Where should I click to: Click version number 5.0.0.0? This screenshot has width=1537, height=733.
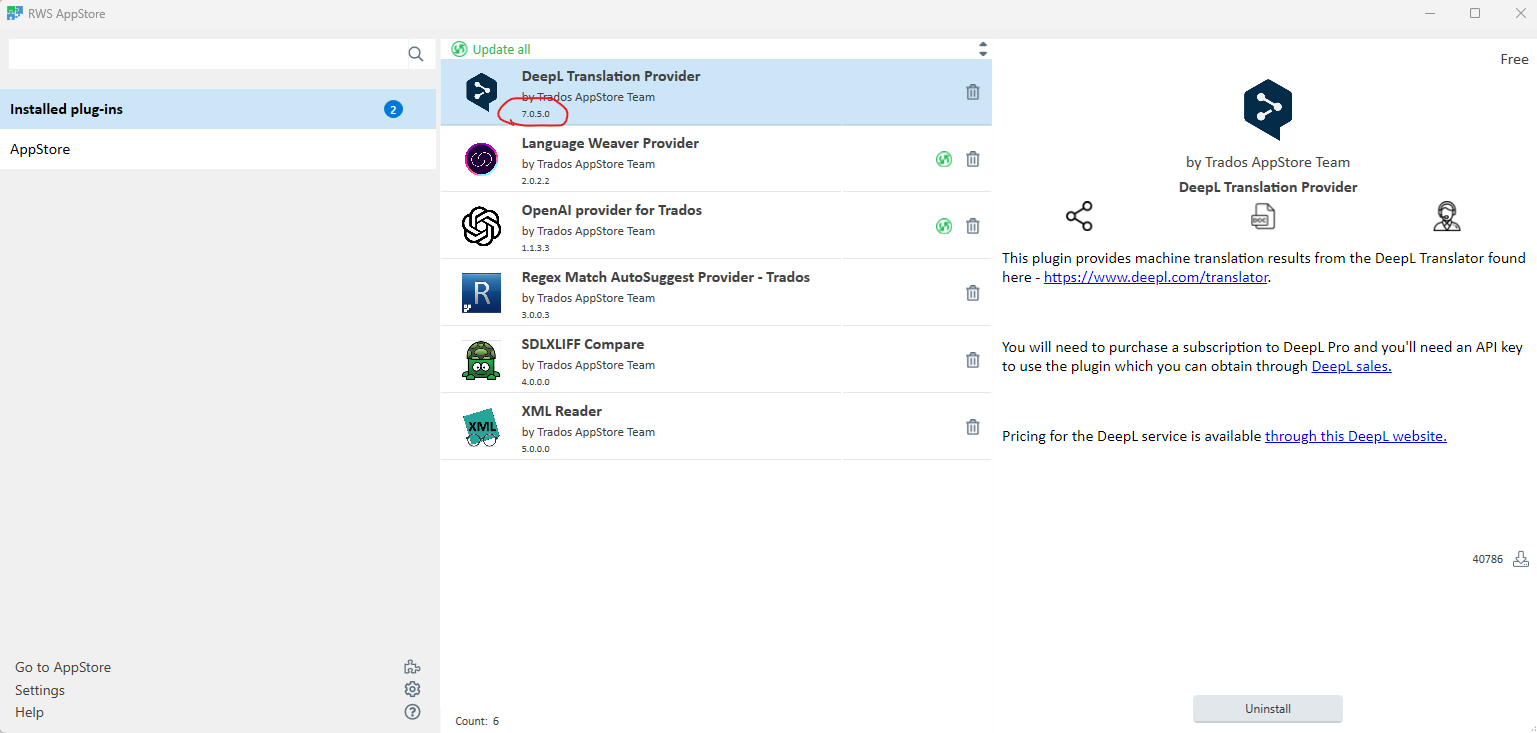[536, 449]
